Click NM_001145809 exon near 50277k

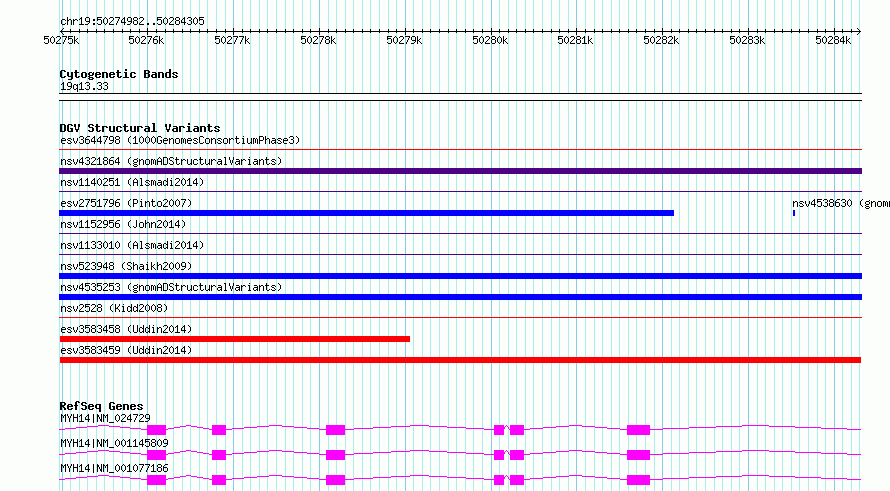point(219,455)
